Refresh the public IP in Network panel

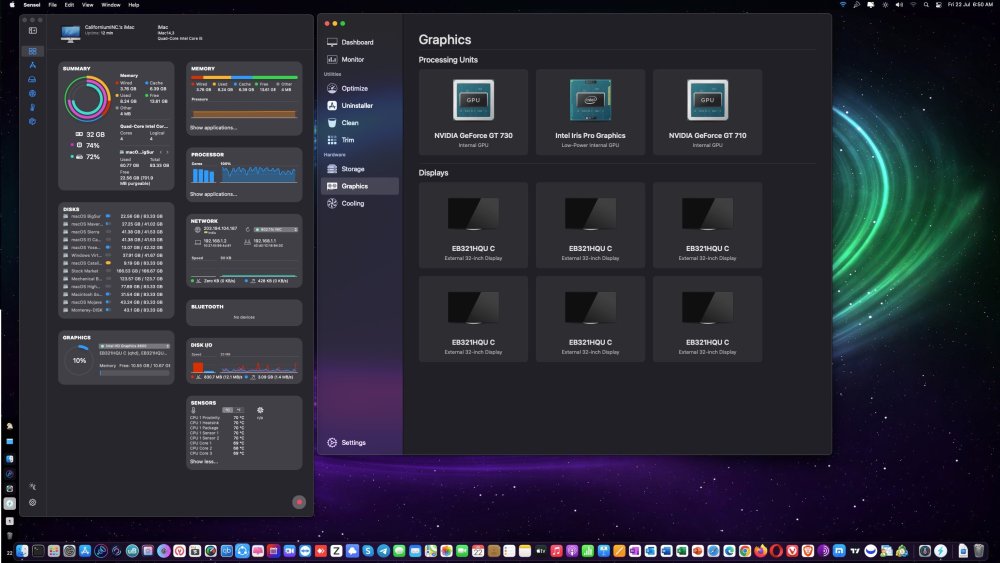tap(247, 230)
